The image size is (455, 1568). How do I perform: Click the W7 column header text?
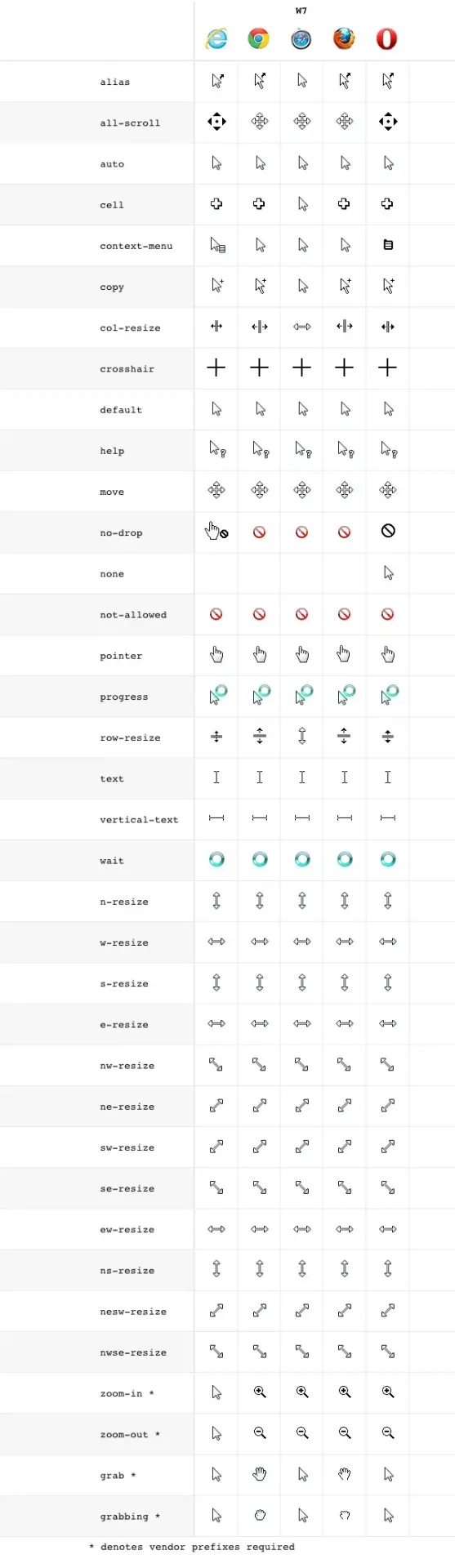[x=301, y=11]
